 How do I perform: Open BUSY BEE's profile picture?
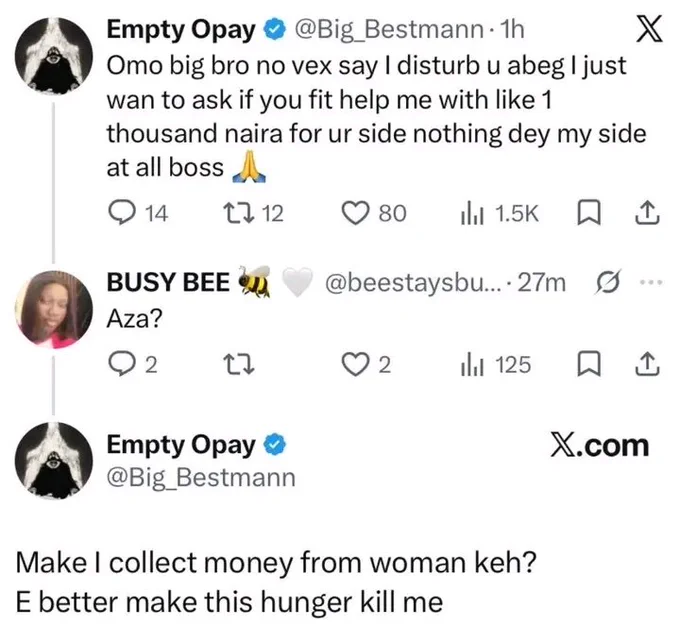point(54,310)
